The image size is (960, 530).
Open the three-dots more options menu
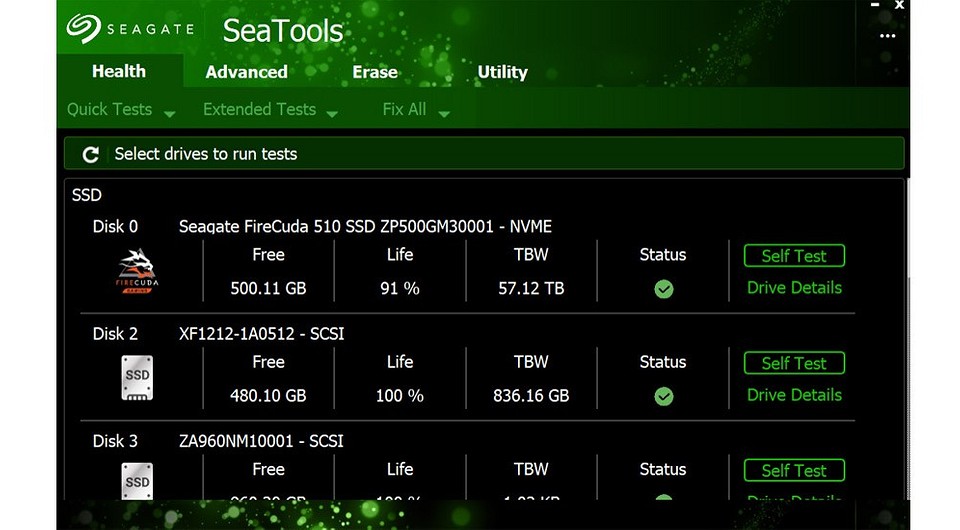[x=887, y=36]
